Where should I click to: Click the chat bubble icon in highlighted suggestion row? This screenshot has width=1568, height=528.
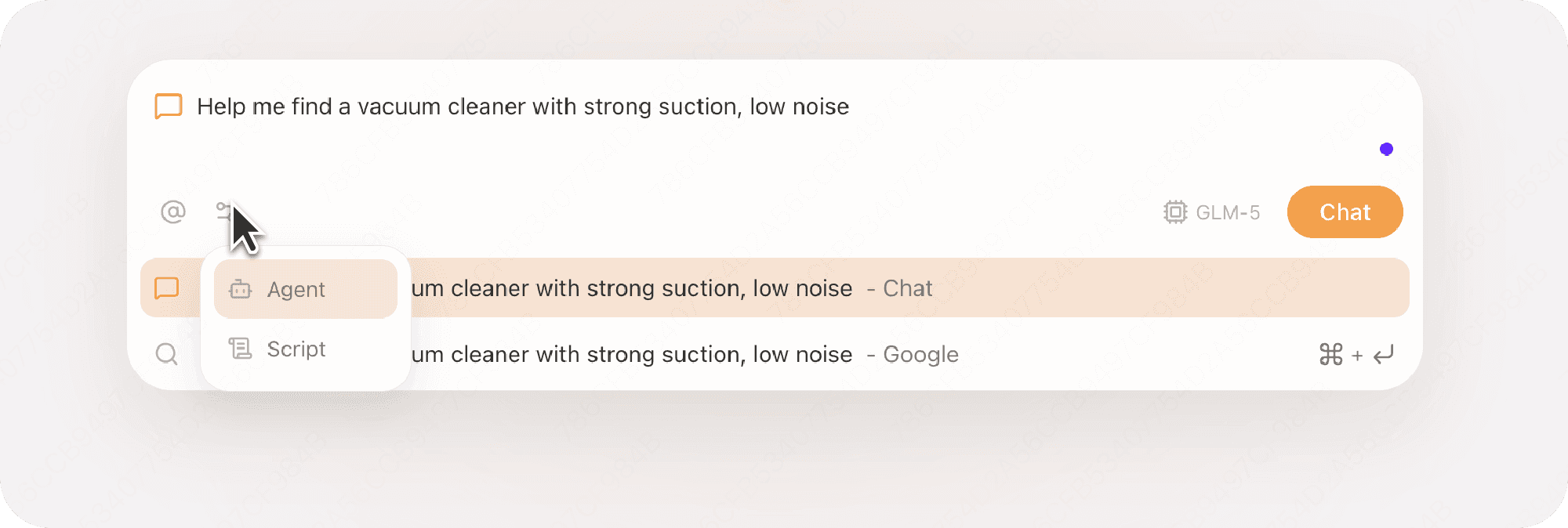pyautogui.click(x=167, y=288)
